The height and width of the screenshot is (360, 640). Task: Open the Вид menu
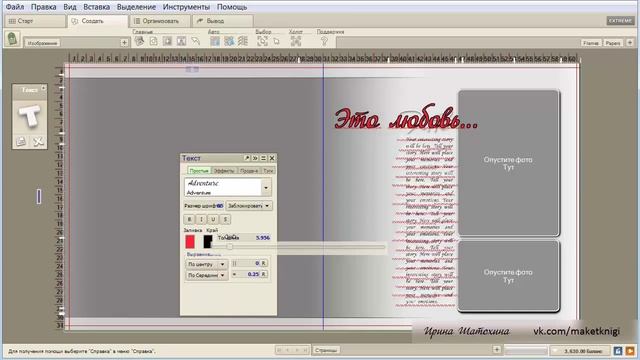[x=70, y=7]
